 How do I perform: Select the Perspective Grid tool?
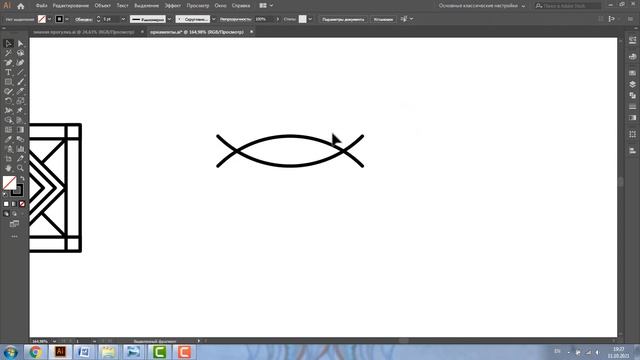tap(20, 120)
